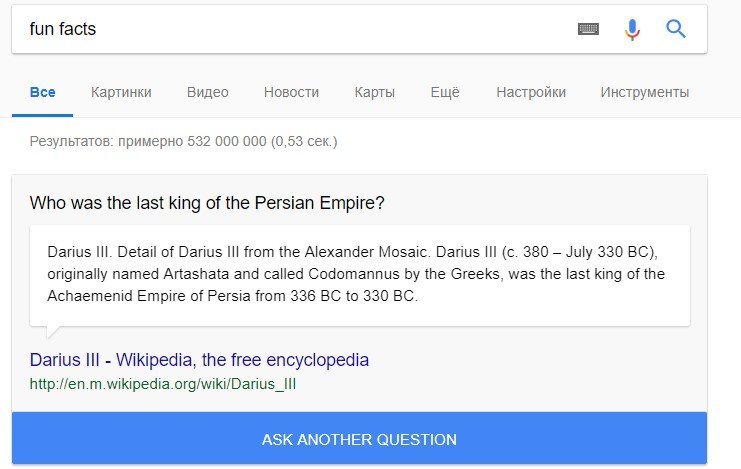Switch to Карты results
This screenshot has height=469, width=741.
point(374,92)
